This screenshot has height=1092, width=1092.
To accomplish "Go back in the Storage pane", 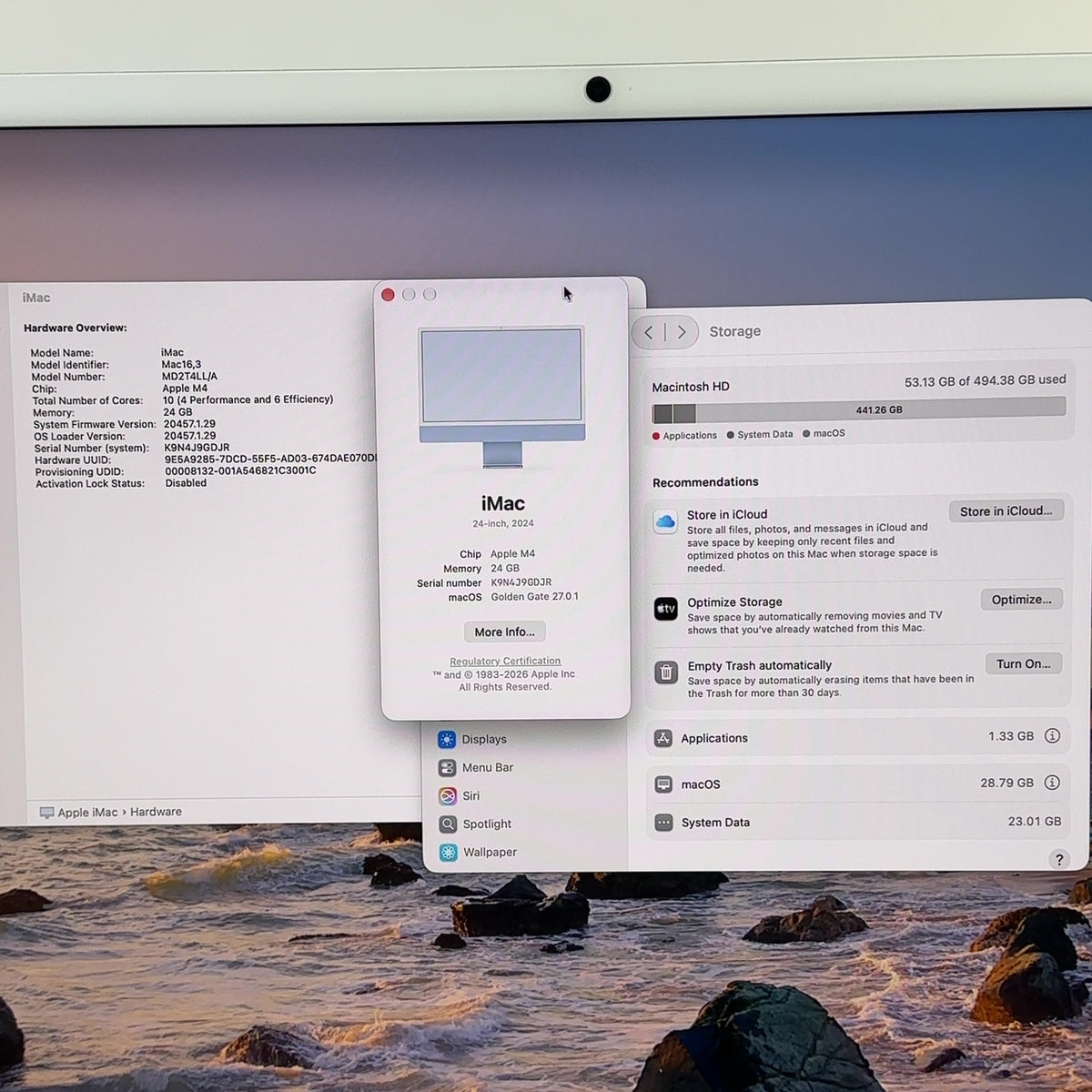I will click(x=649, y=332).
